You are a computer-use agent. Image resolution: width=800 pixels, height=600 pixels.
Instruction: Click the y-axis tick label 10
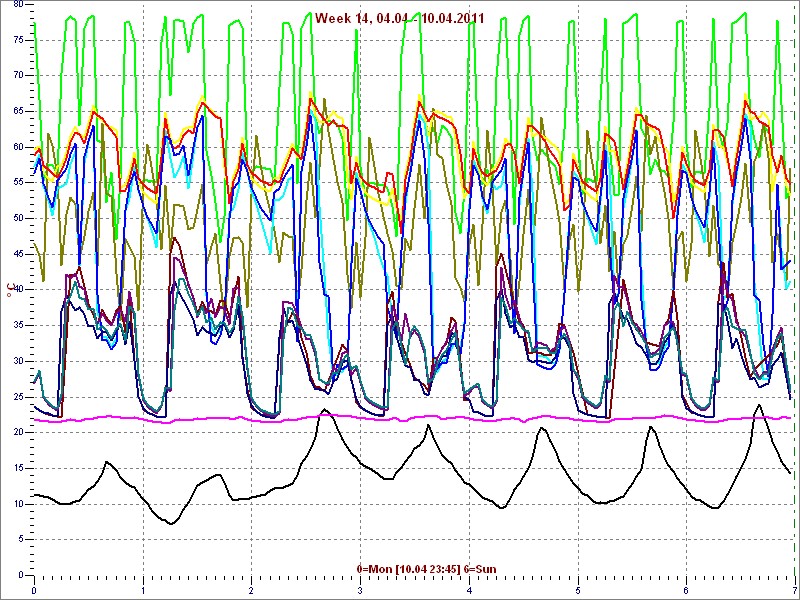tap(18, 504)
